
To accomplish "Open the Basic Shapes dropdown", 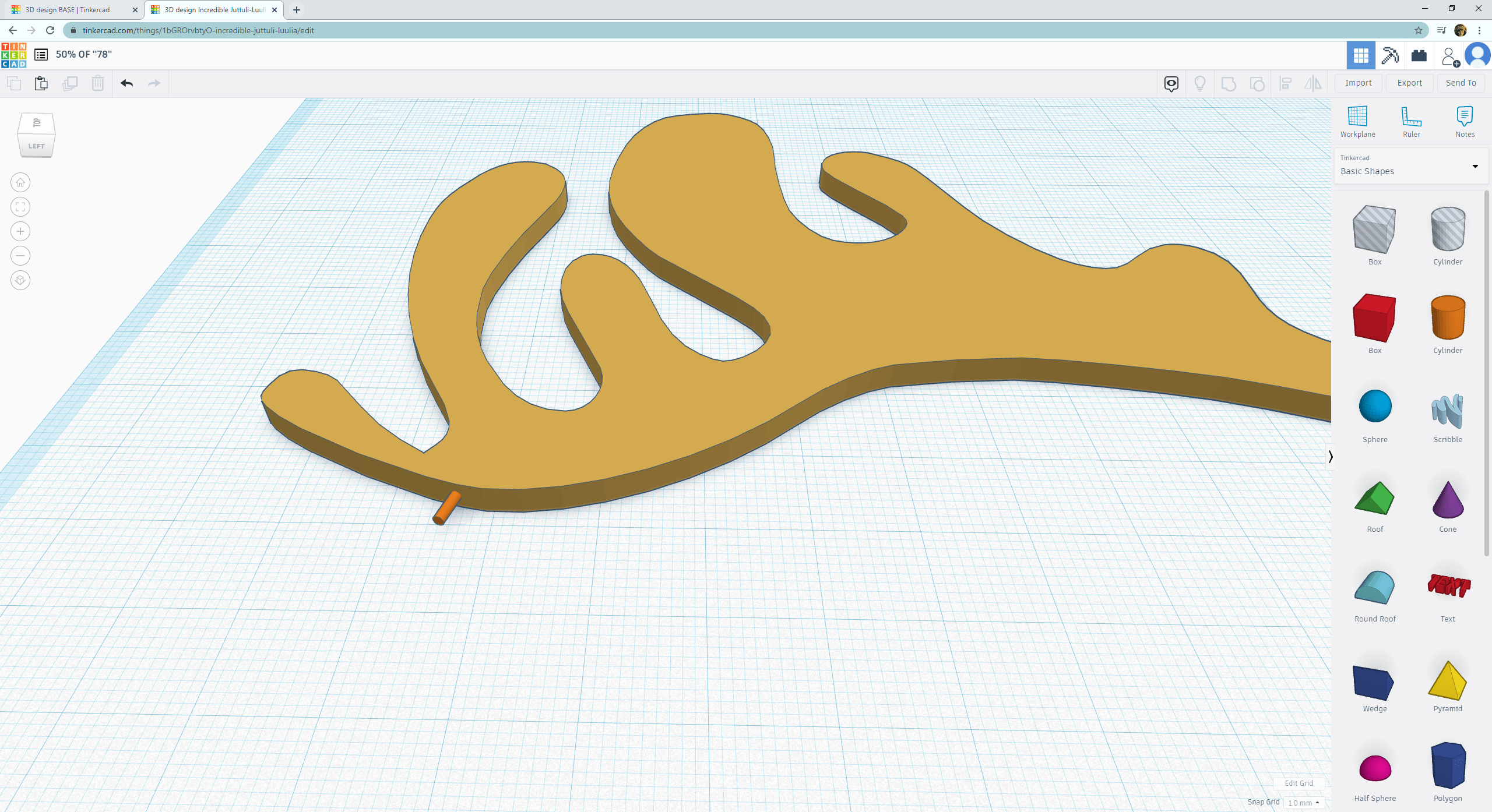I will [x=1409, y=168].
